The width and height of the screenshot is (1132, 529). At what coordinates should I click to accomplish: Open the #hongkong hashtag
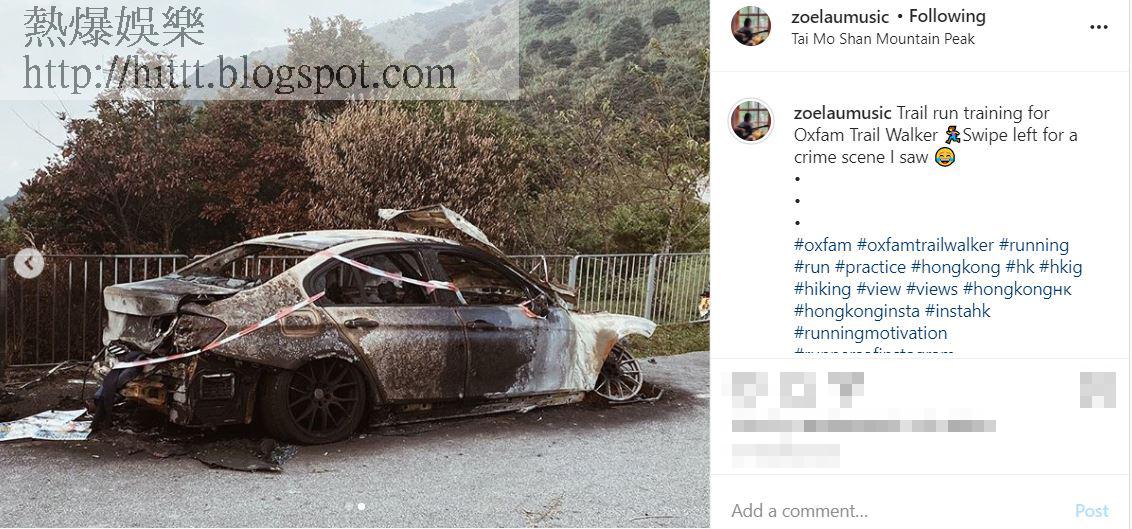[x=955, y=268]
